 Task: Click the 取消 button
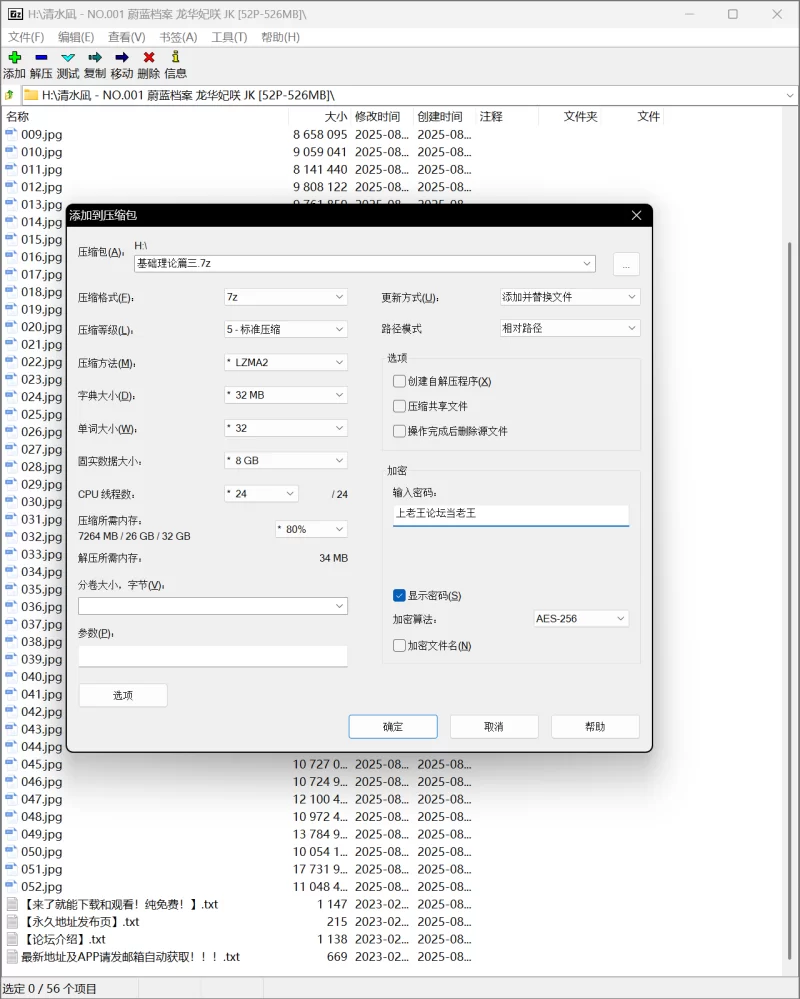click(x=494, y=726)
